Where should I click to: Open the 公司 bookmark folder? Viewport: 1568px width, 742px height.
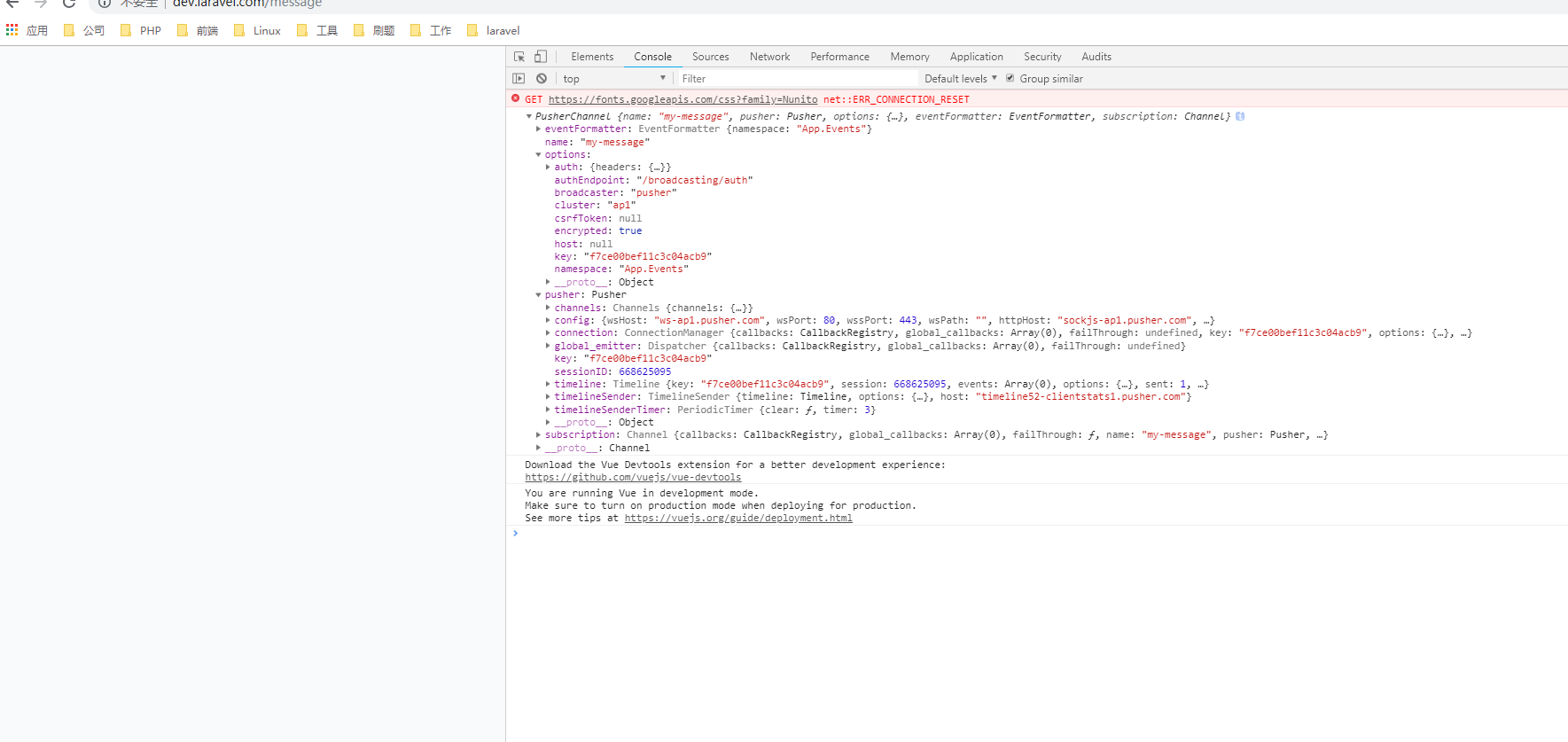tap(84, 30)
